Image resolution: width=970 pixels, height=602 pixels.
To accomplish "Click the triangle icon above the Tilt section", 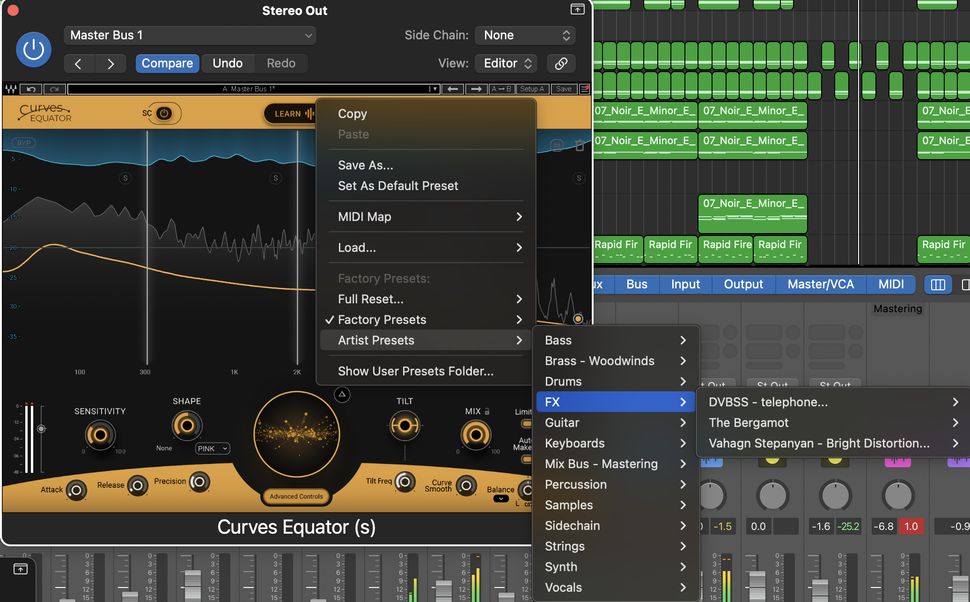I will [342, 395].
